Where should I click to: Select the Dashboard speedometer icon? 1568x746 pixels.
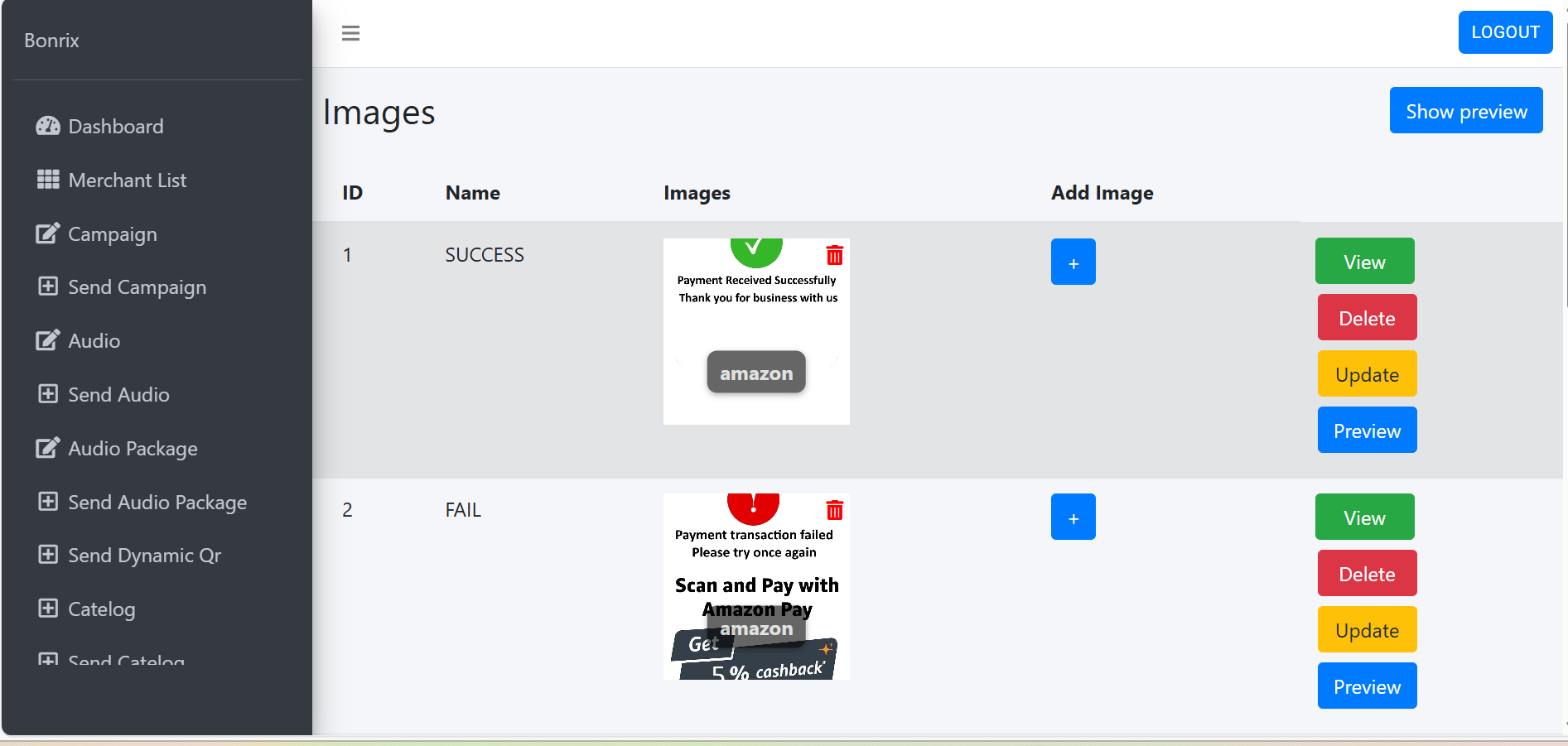coord(48,126)
